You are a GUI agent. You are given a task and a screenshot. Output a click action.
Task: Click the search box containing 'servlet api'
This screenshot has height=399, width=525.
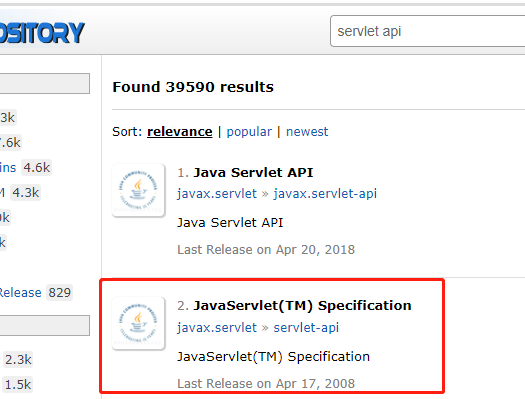[428, 31]
